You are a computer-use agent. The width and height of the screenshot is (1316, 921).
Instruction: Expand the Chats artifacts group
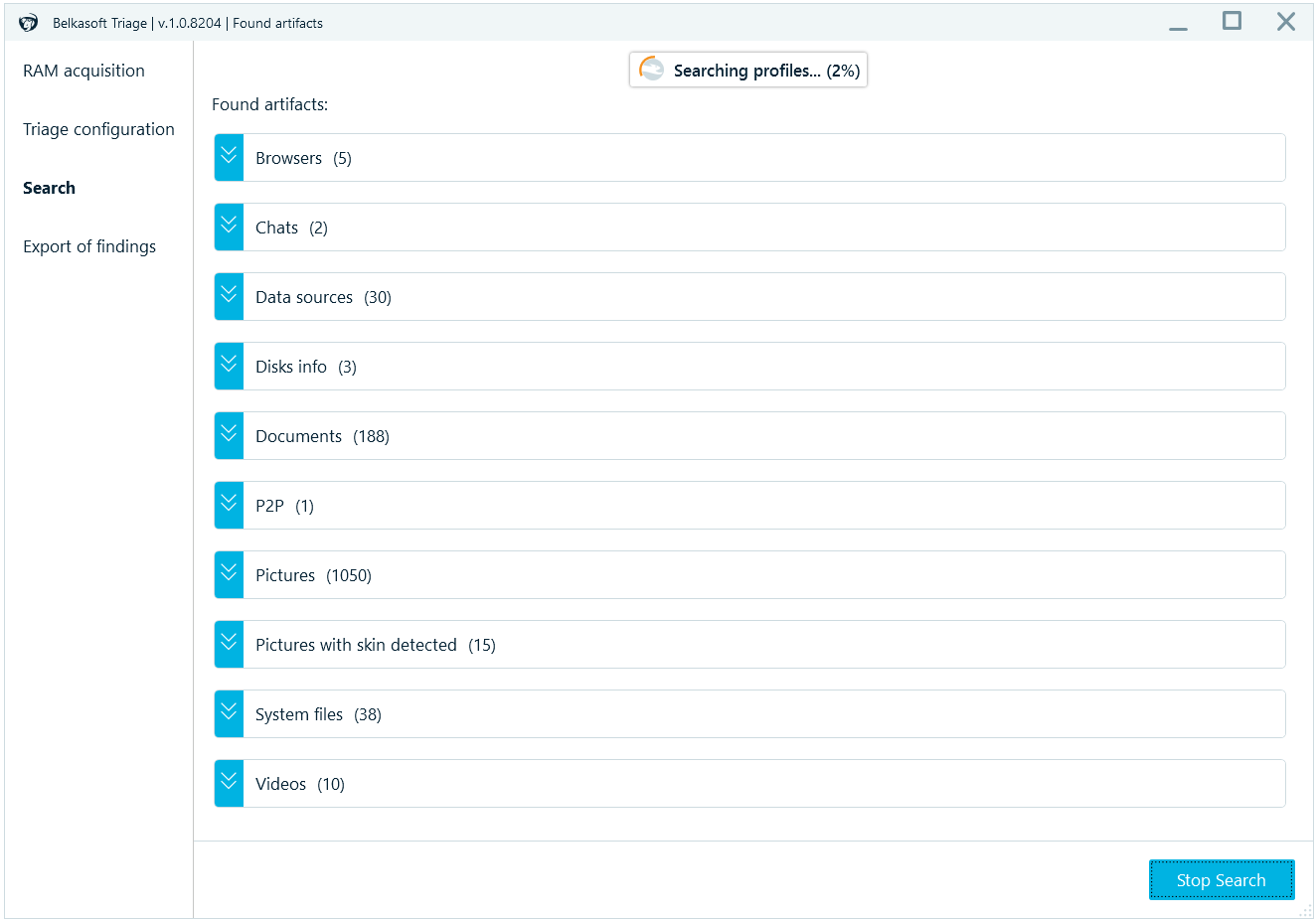pos(229,228)
